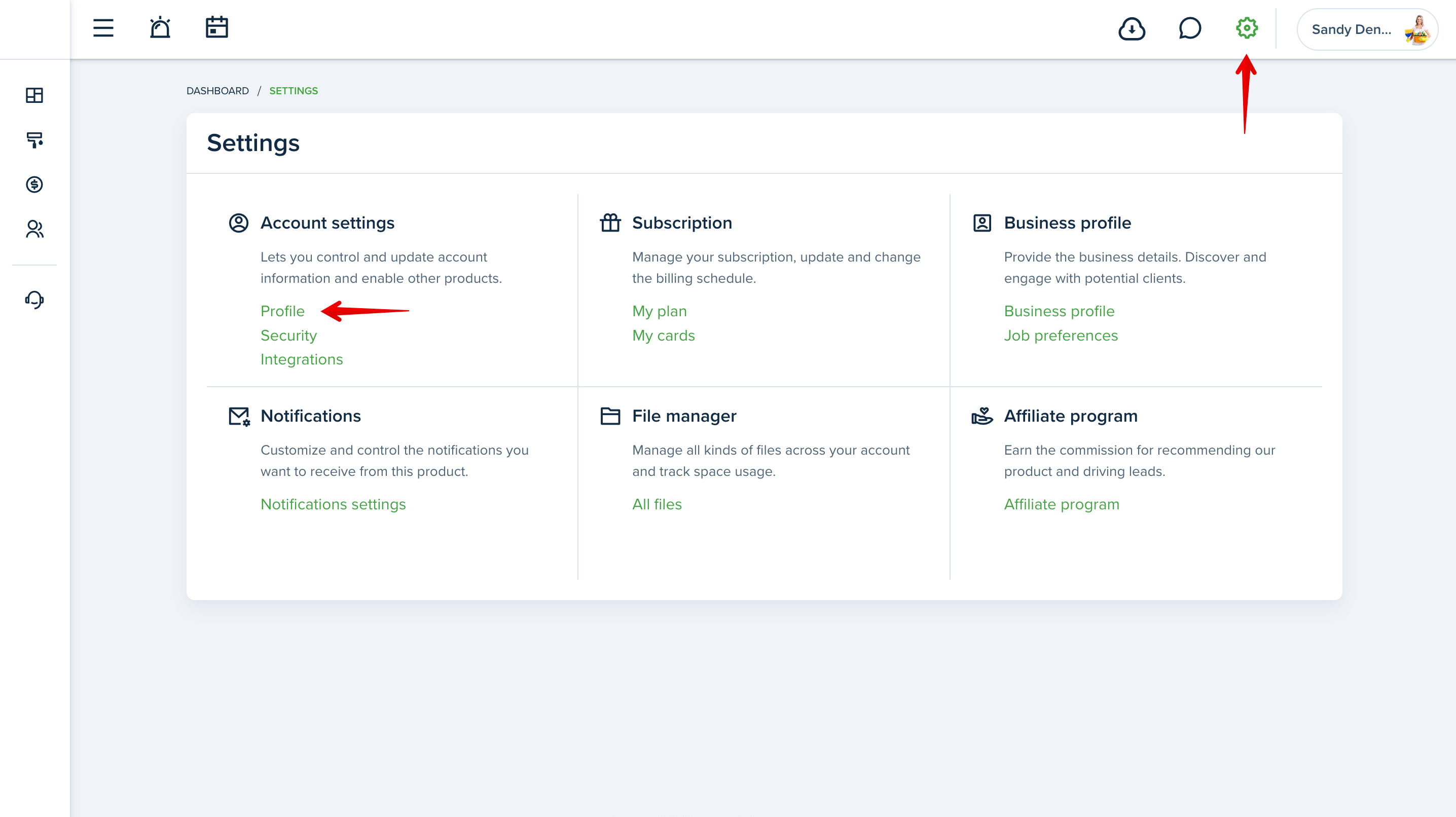This screenshot has width=1456, height=817.
Task: Open My cards link
Action: 664,336
